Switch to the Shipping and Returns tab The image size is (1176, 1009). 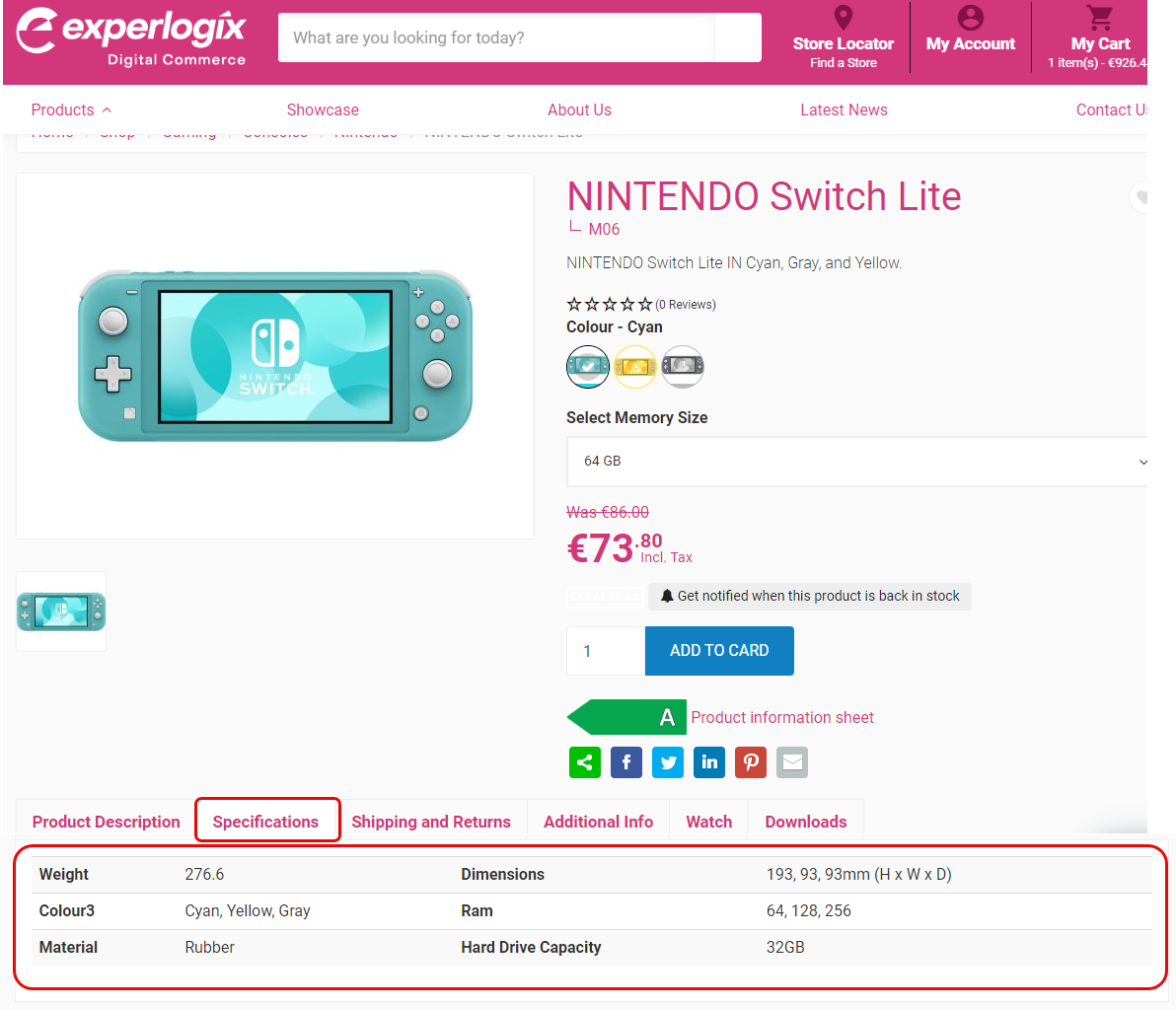(x=431, y=822)
